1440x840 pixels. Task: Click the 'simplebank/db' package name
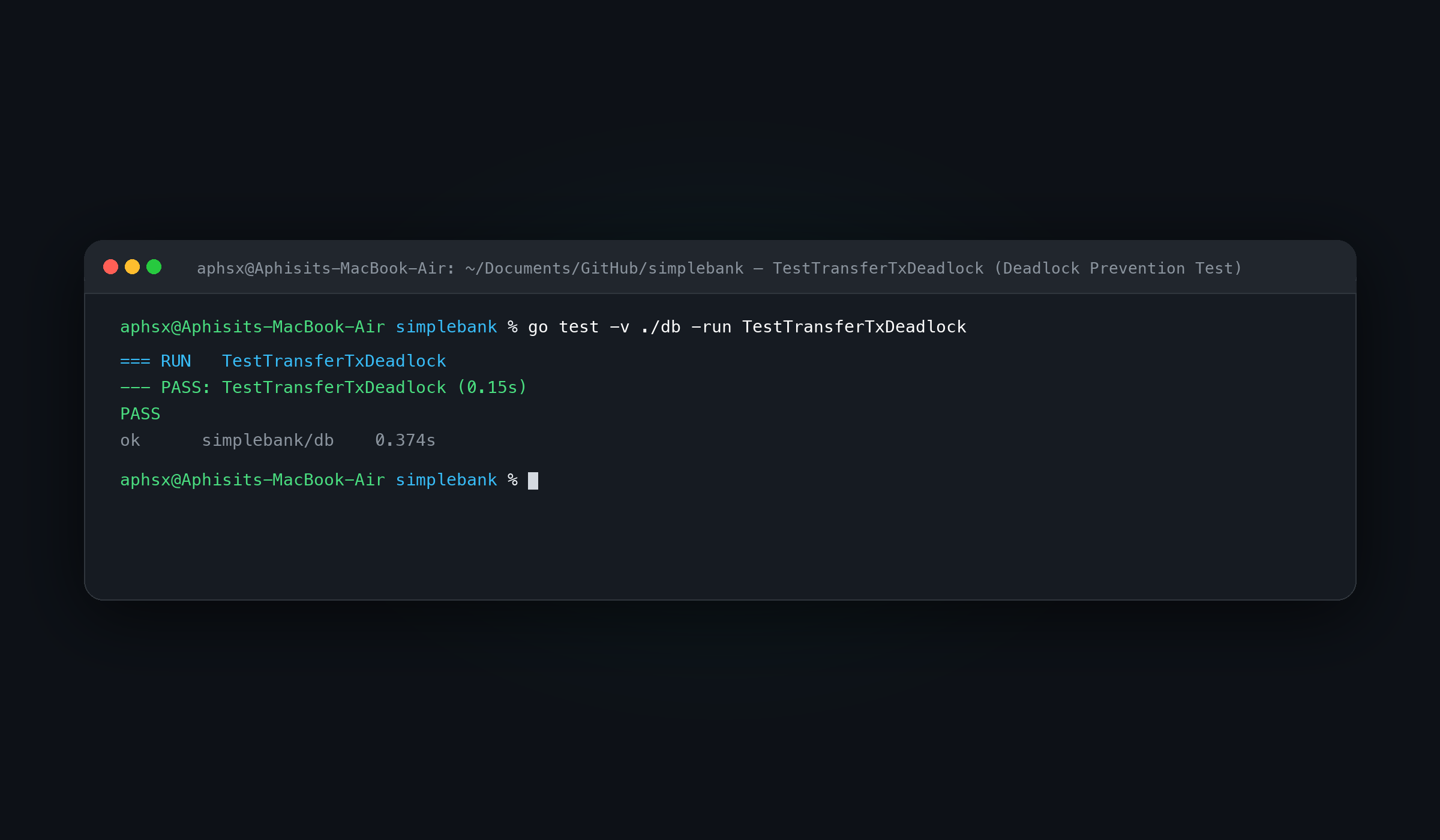coord(268,440)
